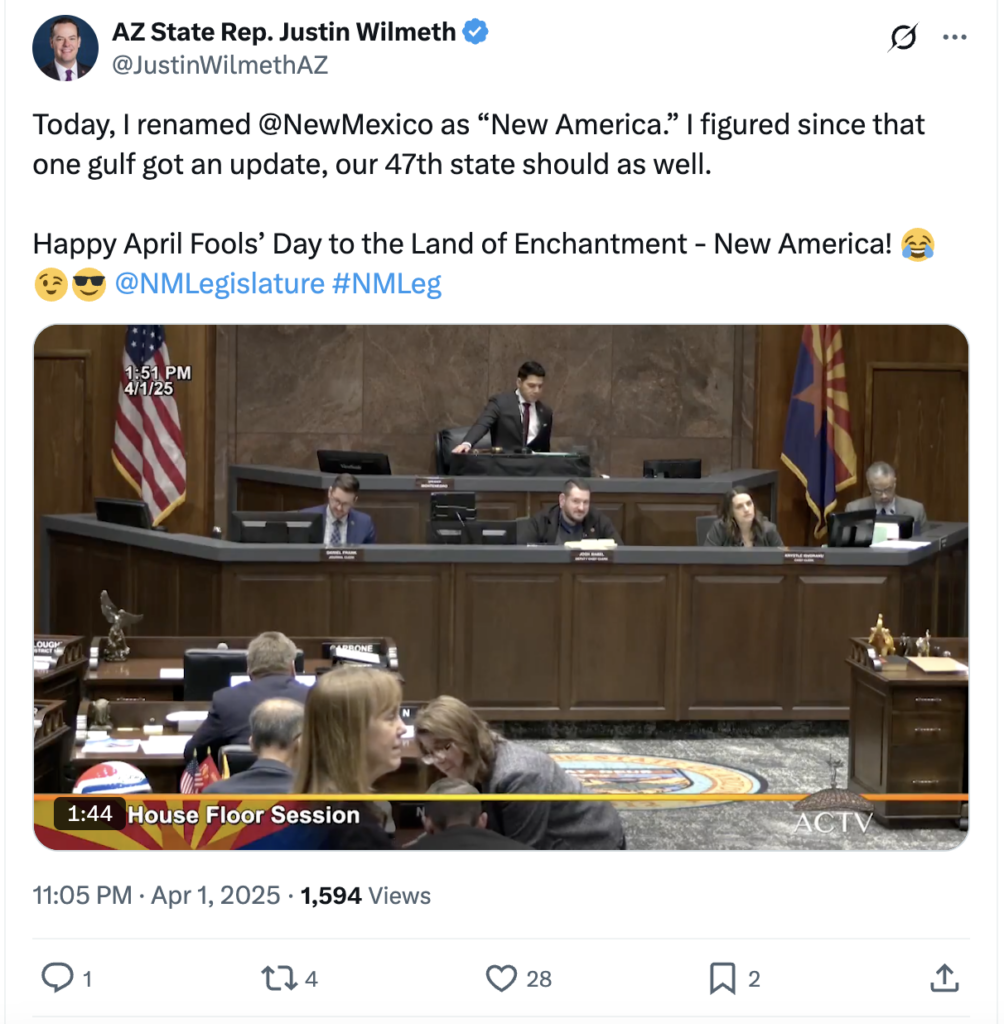Click the repost count 4
Viewport: 1004px width, 1024px height.
tap(311, 979)
